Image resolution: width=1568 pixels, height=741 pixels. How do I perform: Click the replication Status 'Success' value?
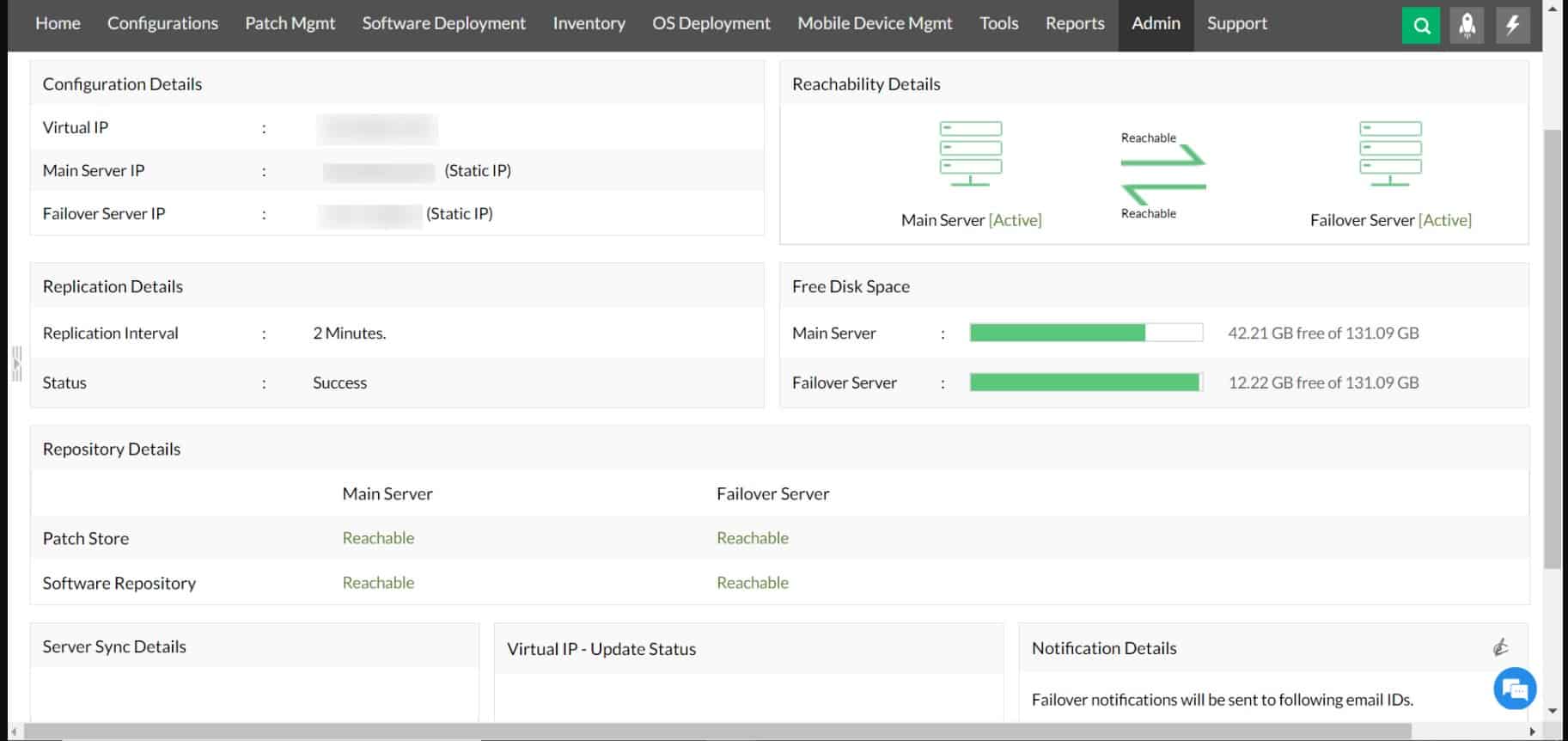click(339, 383)
